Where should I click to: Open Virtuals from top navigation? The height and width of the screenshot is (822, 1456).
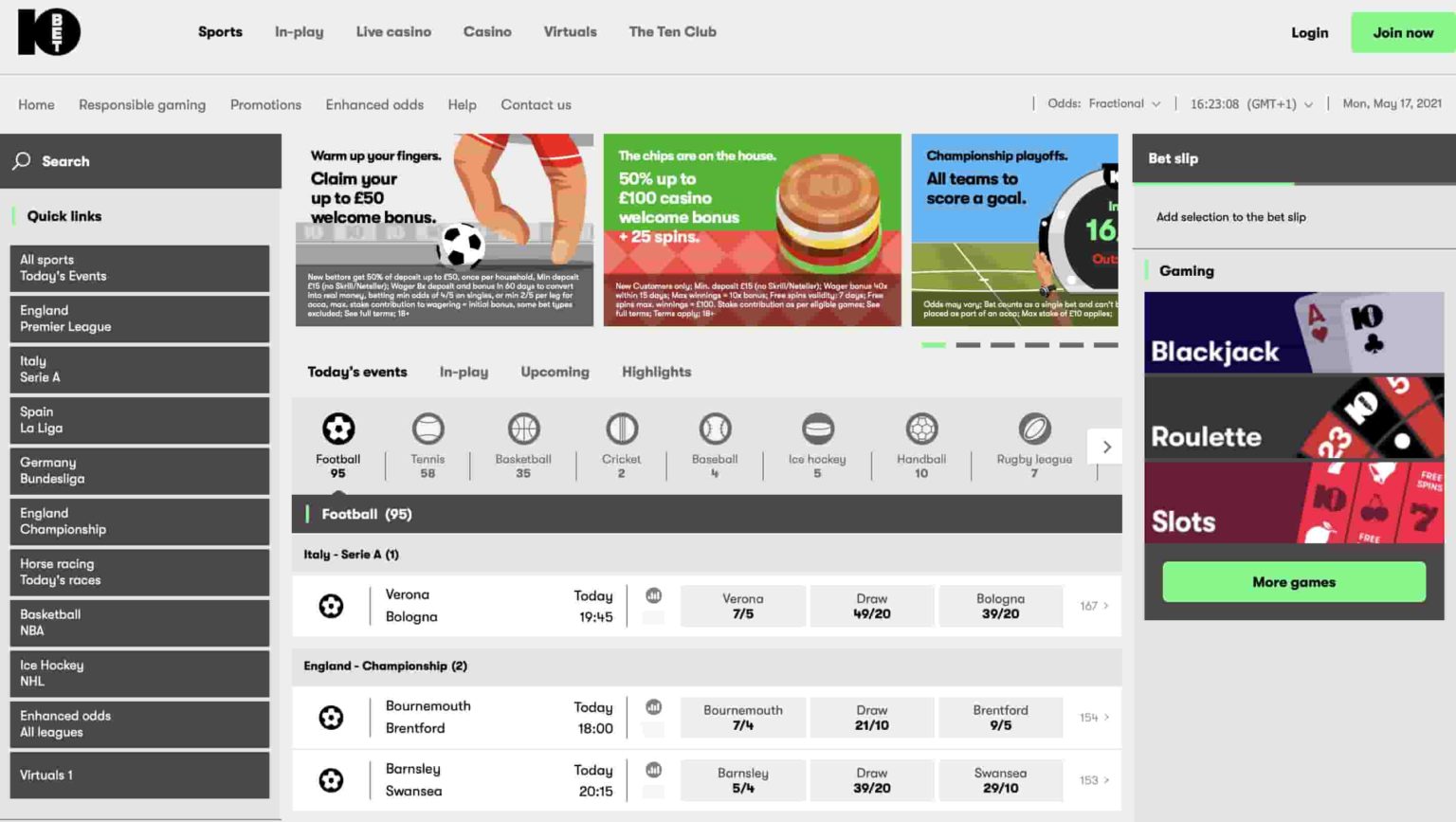(x=570, y=32)
